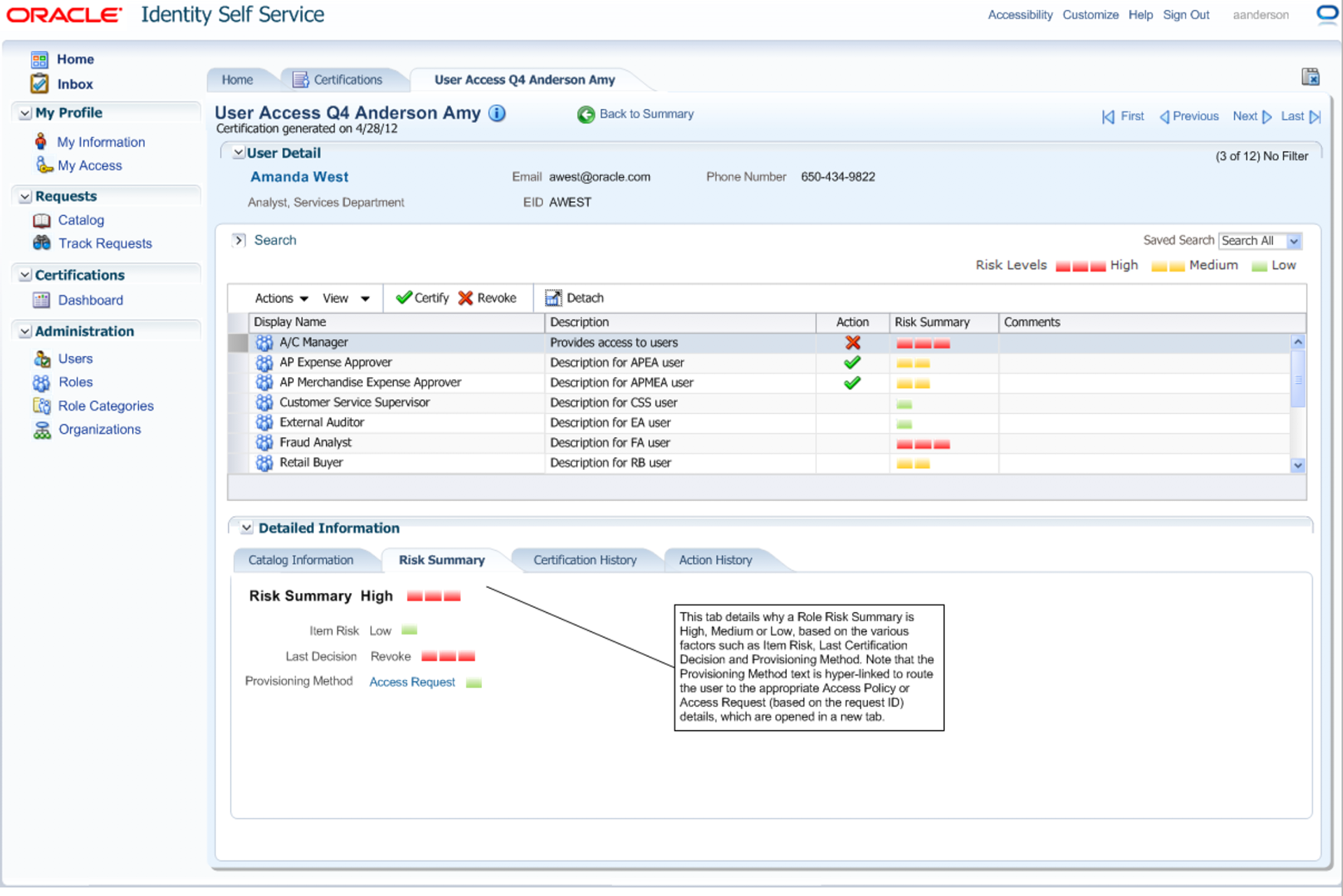Collapse the Certifications sidebar section
The width and height of the screenshot is (1343, 896).
point(25,275)
